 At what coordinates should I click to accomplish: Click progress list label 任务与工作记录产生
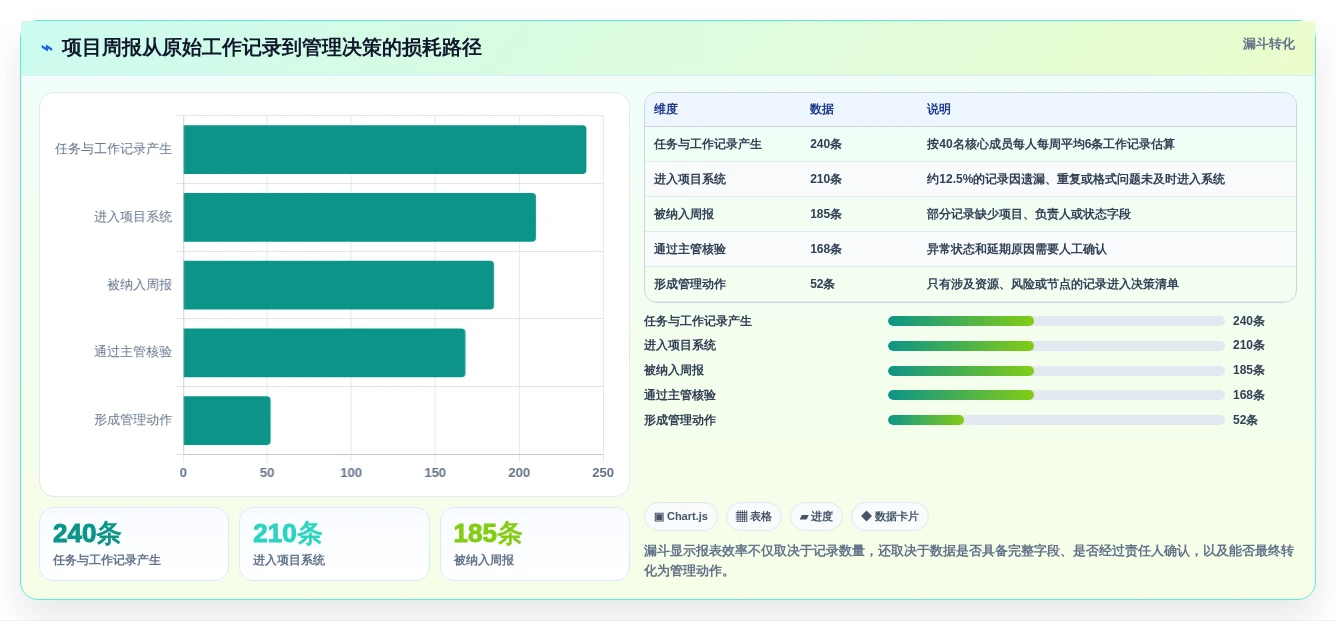pyautogui.click(x=698, y=321)
